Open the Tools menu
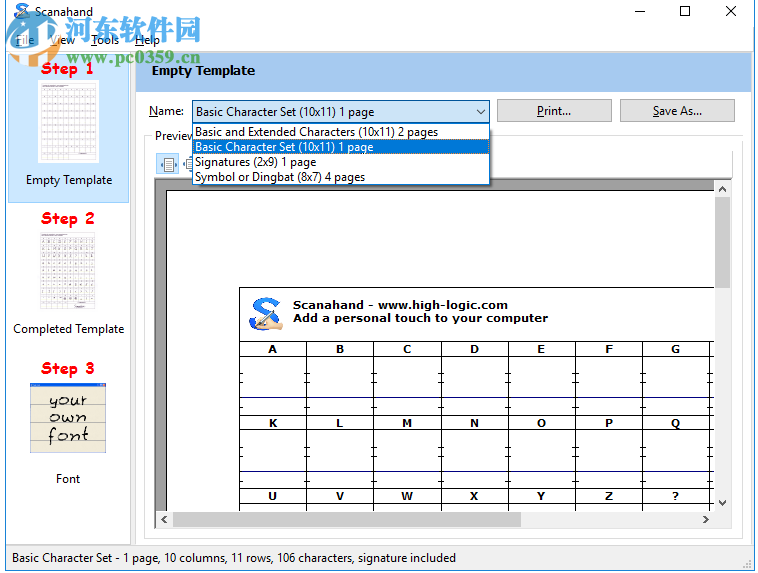Image resolution: width=758 pixels, height=573 pixels. (x=105, y=40)
